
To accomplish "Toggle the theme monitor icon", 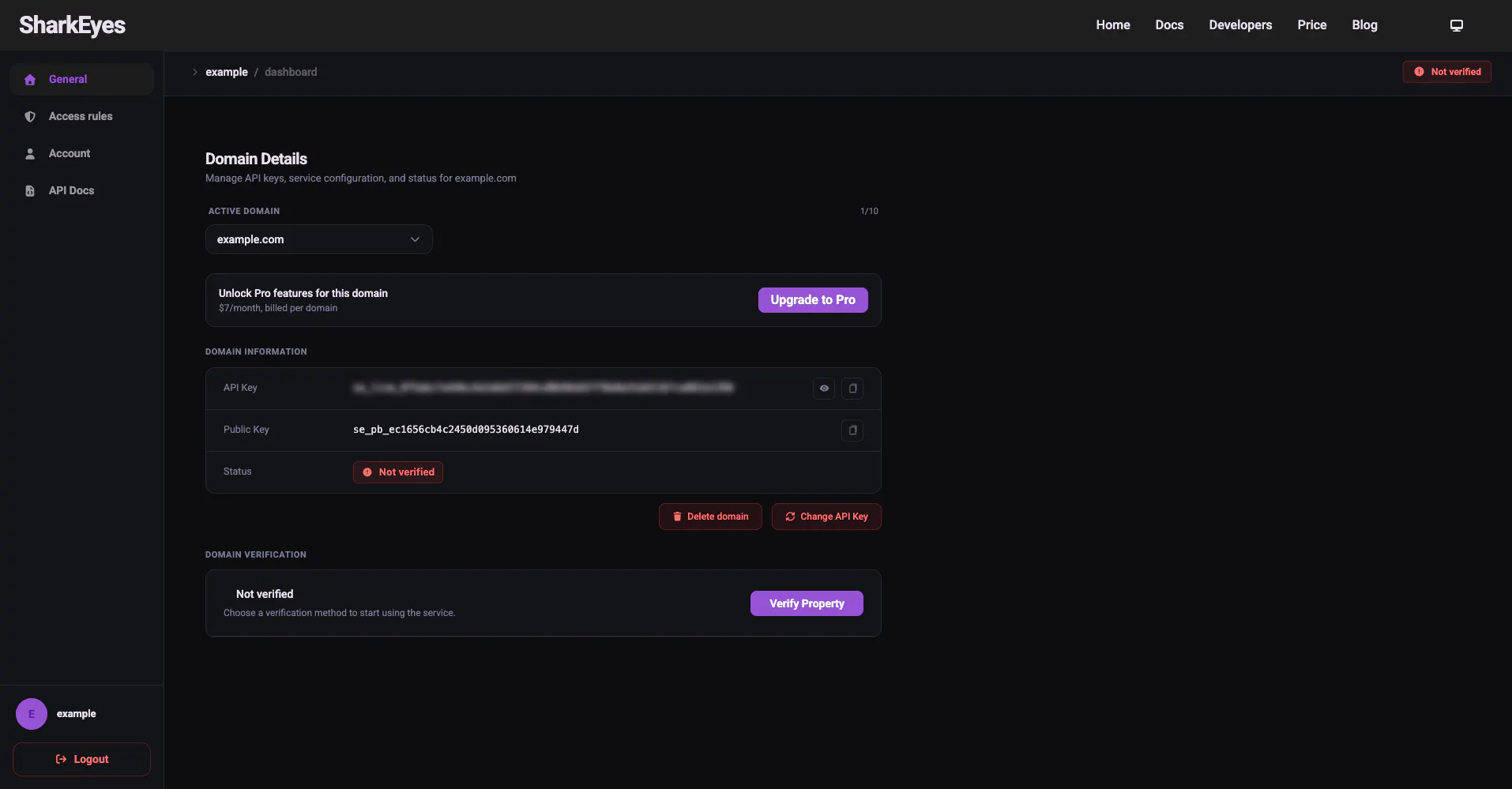I will pos(1457,25).
